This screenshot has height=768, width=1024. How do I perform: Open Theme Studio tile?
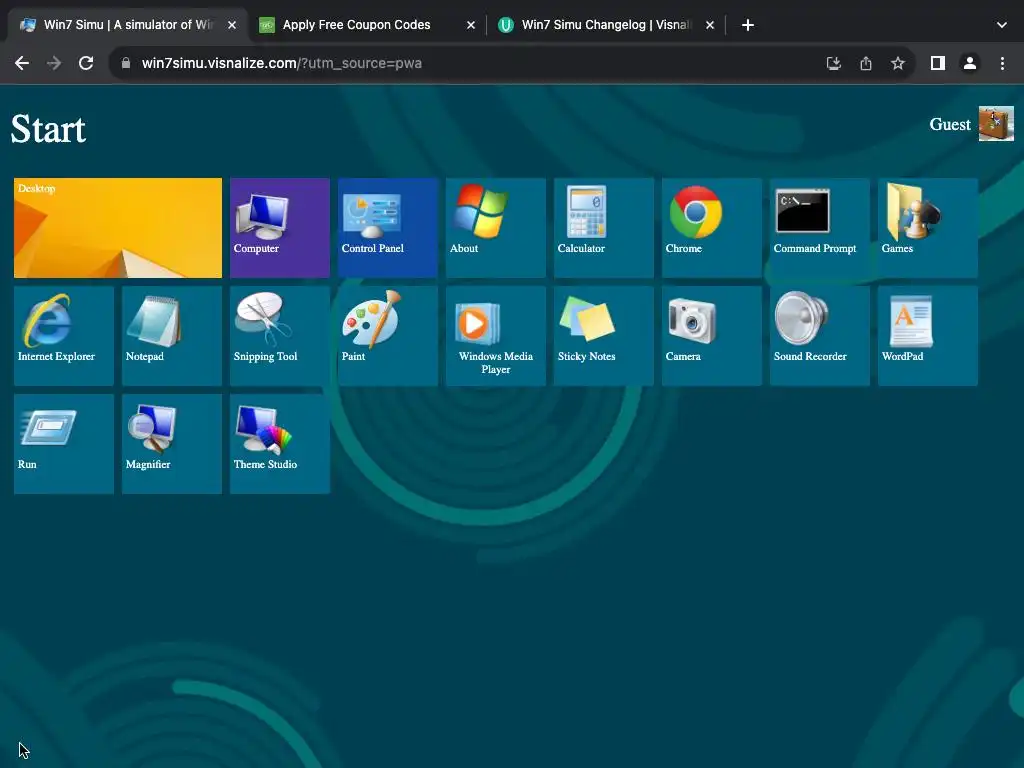click(280, 444)
